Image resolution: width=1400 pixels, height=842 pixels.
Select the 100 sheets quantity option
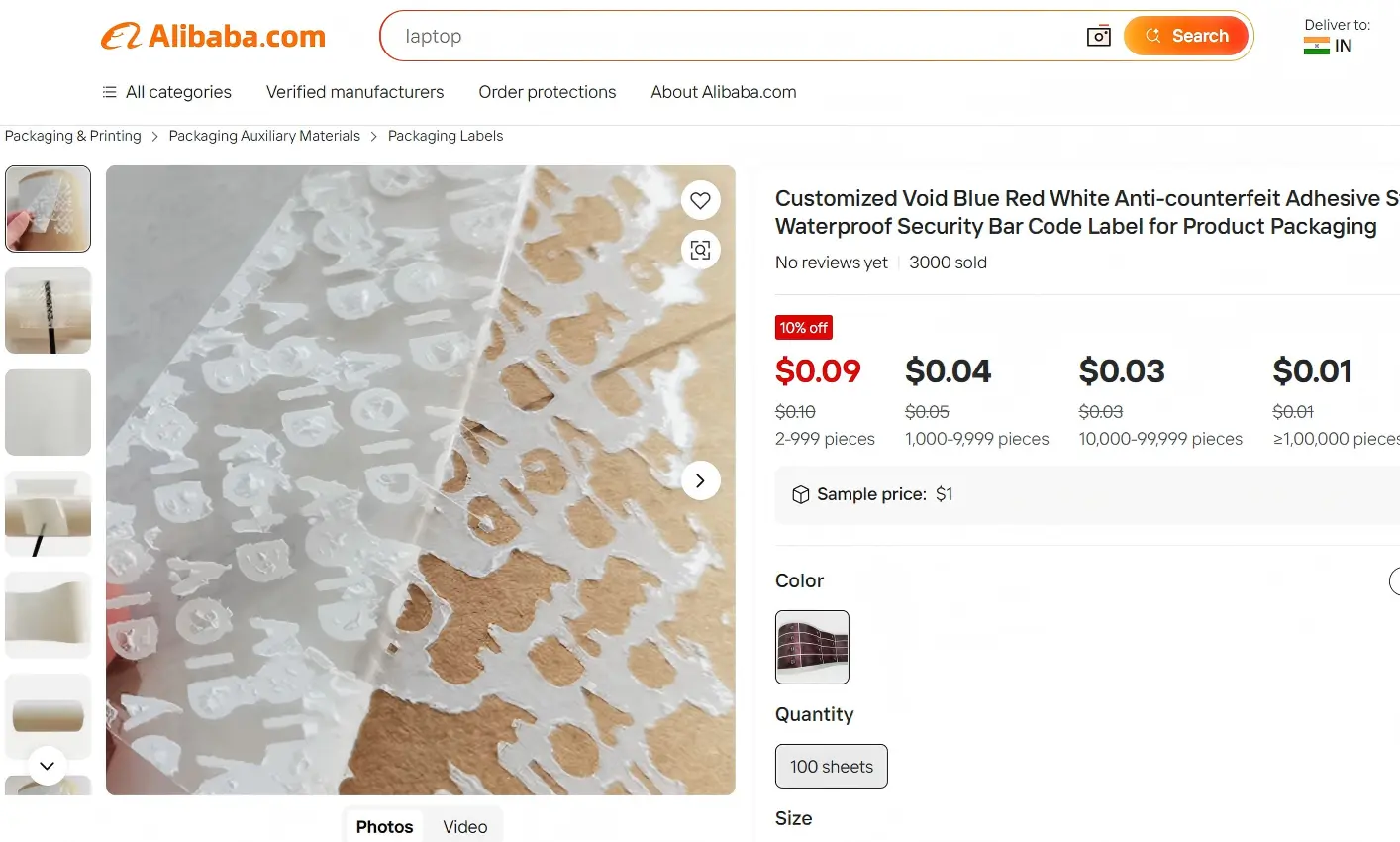coord(832,766)
